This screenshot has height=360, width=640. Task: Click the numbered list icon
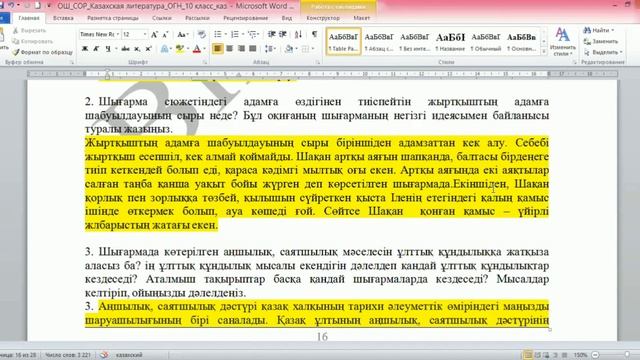click(x=236, y=34)
